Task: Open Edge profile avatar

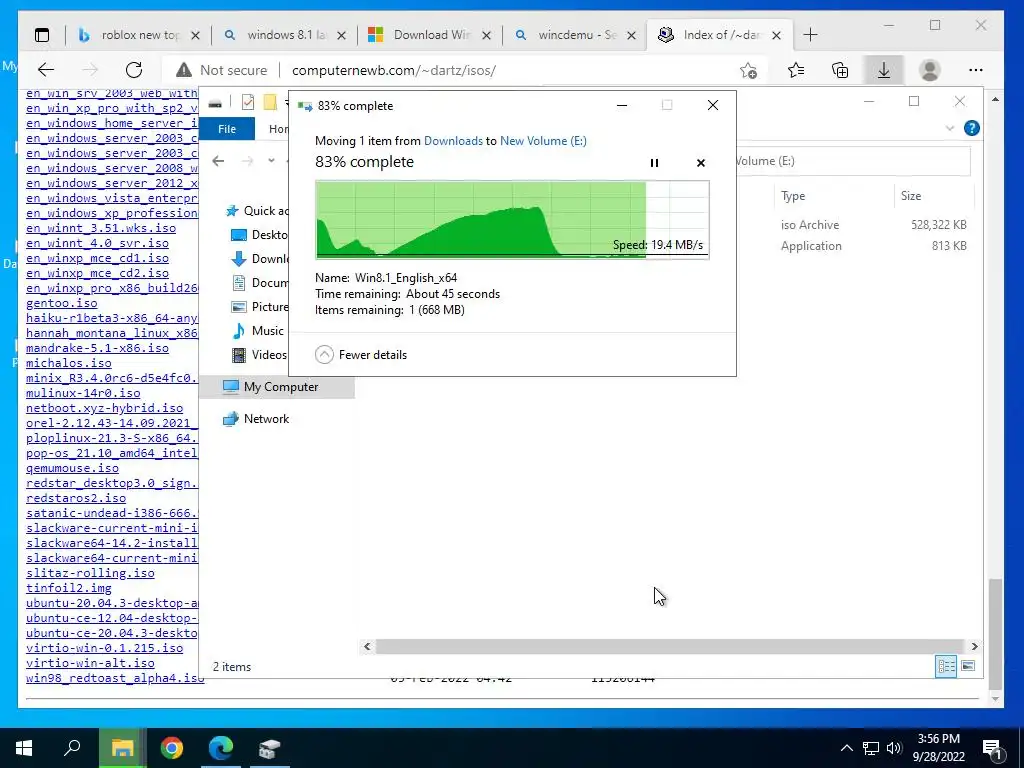Action: (x=929, y=70)
